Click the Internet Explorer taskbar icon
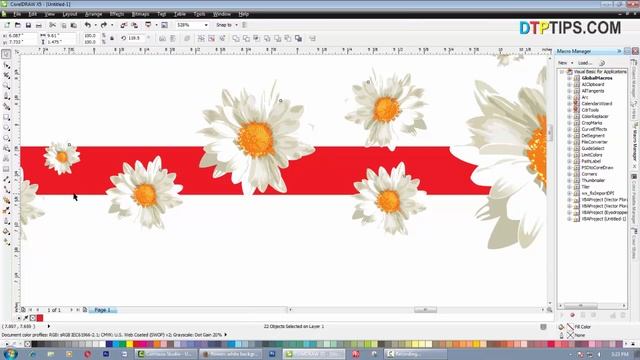Image resolution: width=640 pixels, height=360 pixels. [x=33, y=354]
